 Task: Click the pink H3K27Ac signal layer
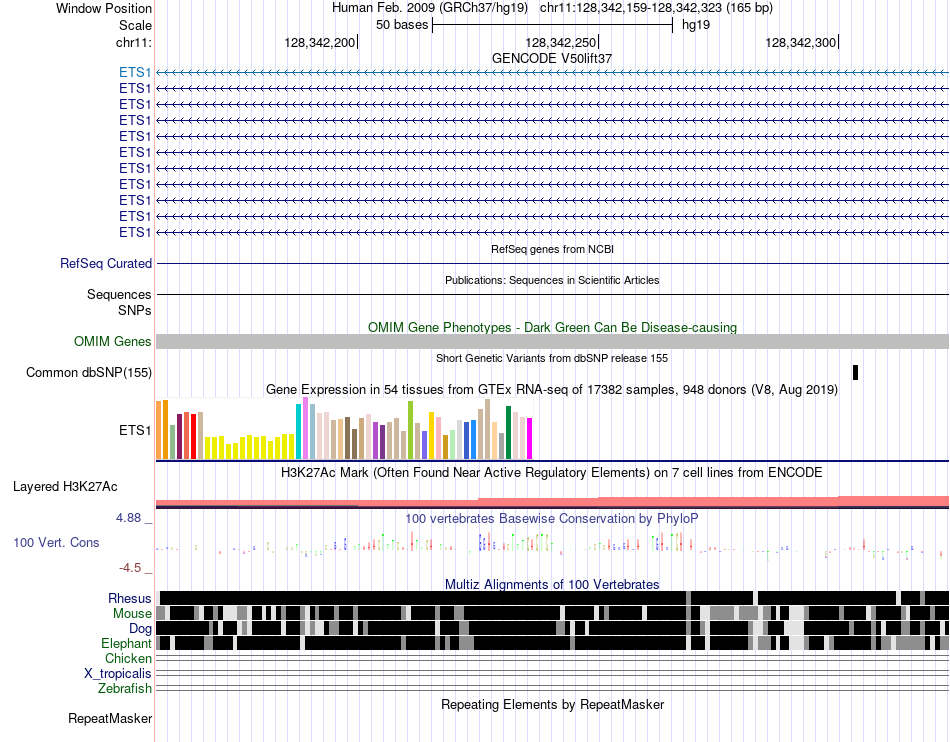[x=552, y=502]
